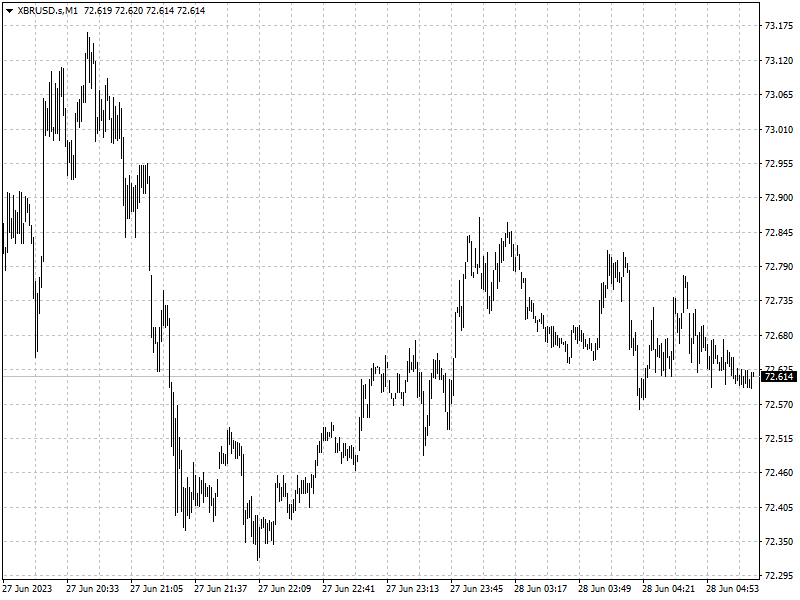Click the 27 Jun 23:13 time label
800x600 pixels.
point(412,589)
